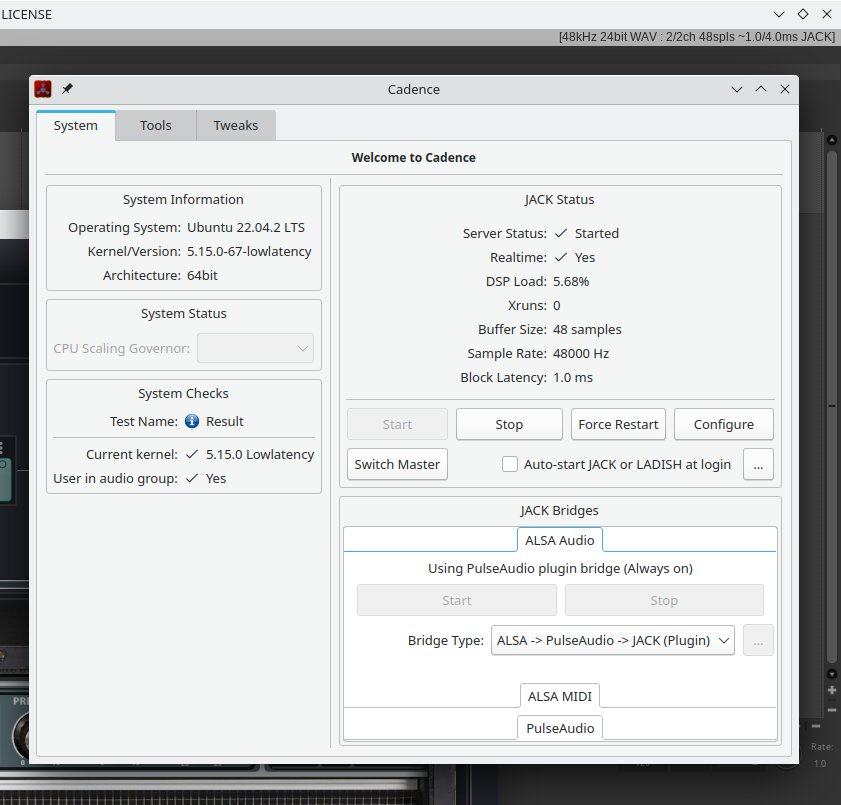The height and width of the screenshot is (805, 841).
Task: Switch to the Tweaks tab
Action: click(235, 125)
